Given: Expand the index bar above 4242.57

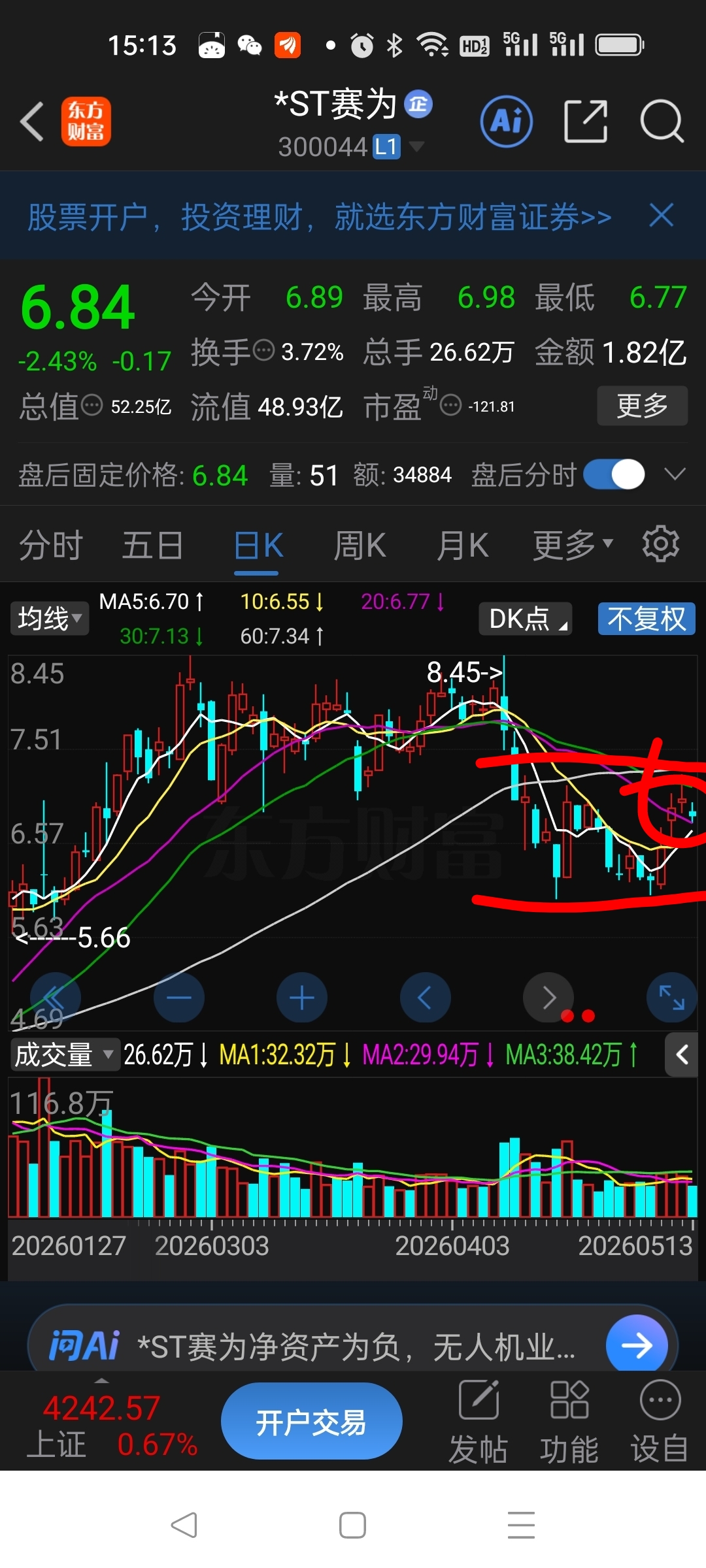Looking at the screenshot, I should (x=101, y=1380).
